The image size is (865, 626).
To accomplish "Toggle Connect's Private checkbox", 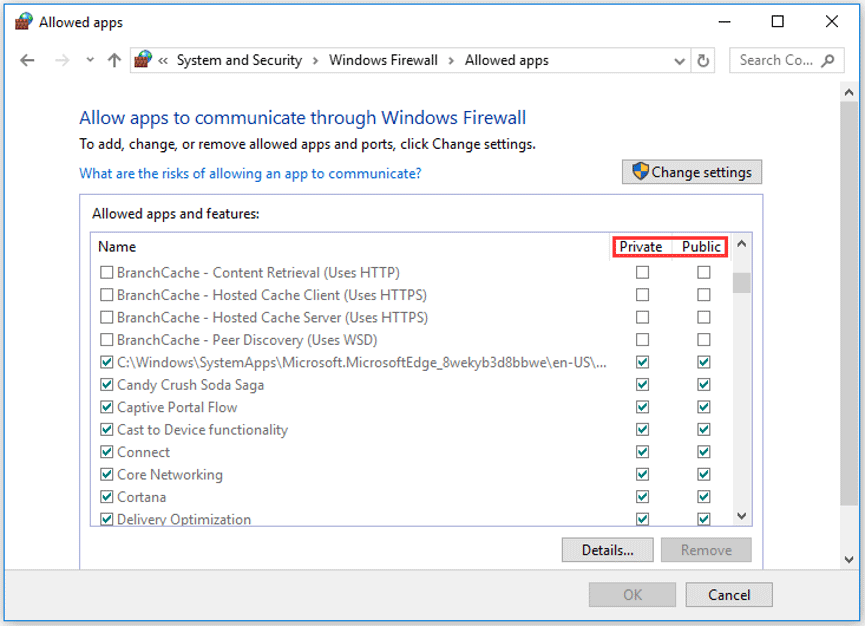I will pos(642,452).
